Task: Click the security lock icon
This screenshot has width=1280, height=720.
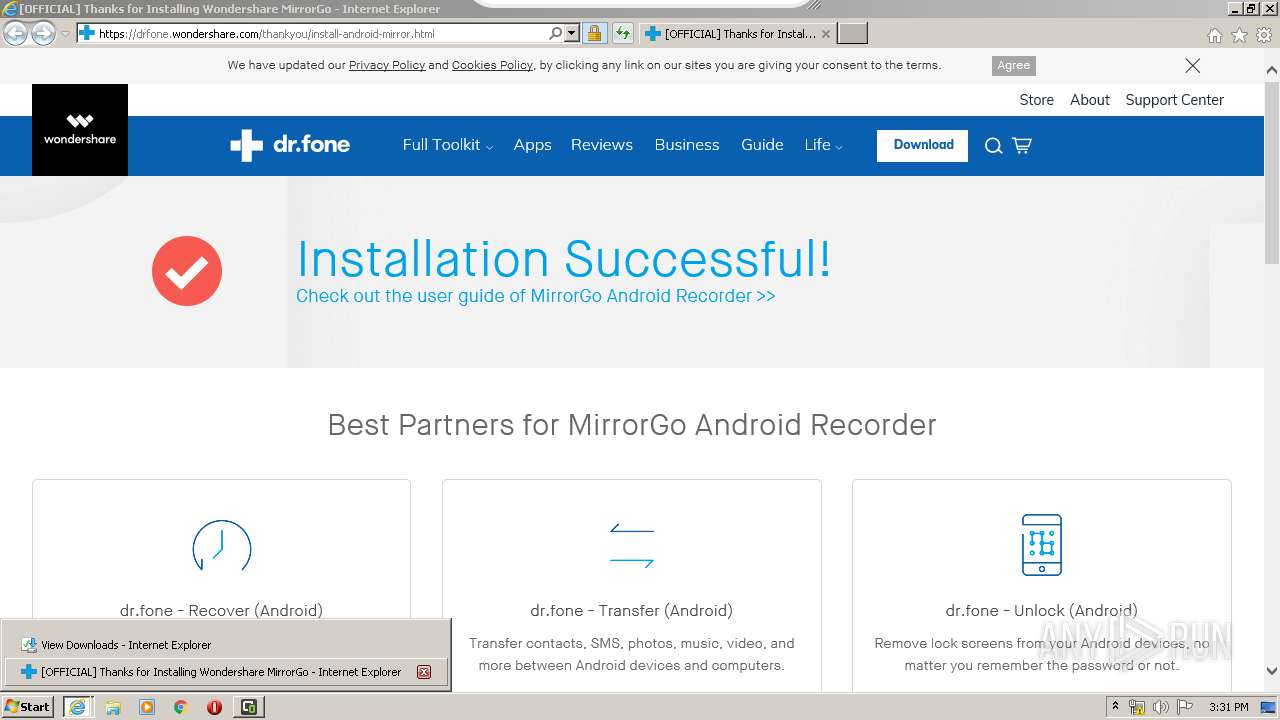Action: click(x=594, y=34)
